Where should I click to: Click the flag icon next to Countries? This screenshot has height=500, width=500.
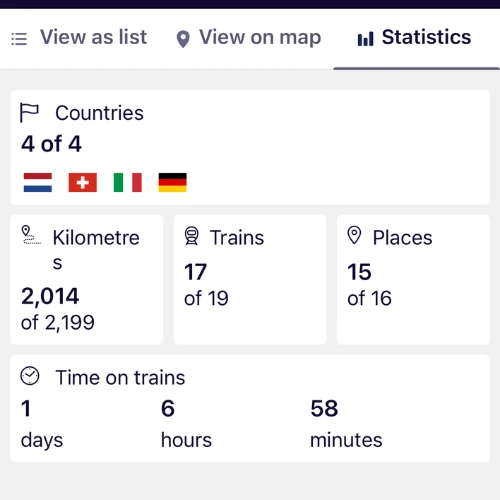29,113
